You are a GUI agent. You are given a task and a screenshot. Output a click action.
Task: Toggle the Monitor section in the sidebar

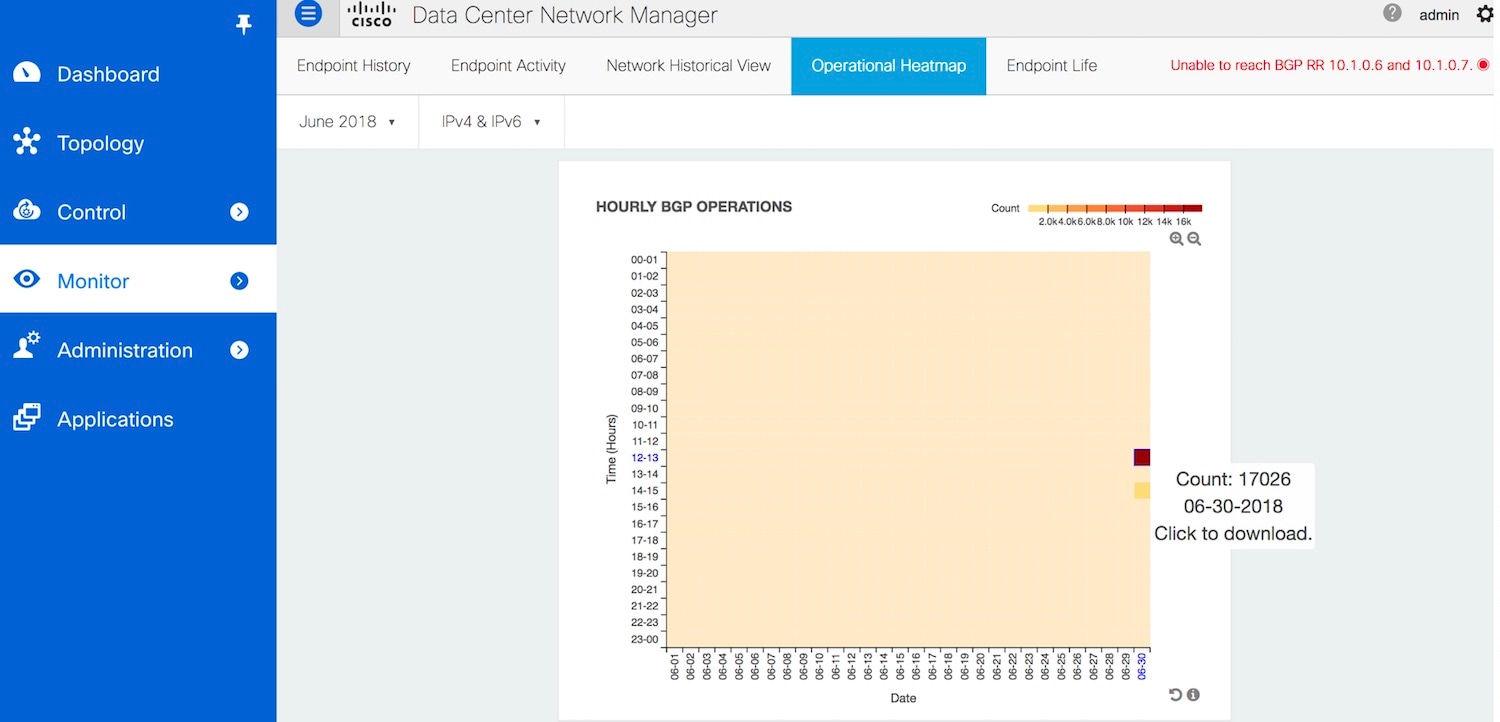click(x=240, y=281)
